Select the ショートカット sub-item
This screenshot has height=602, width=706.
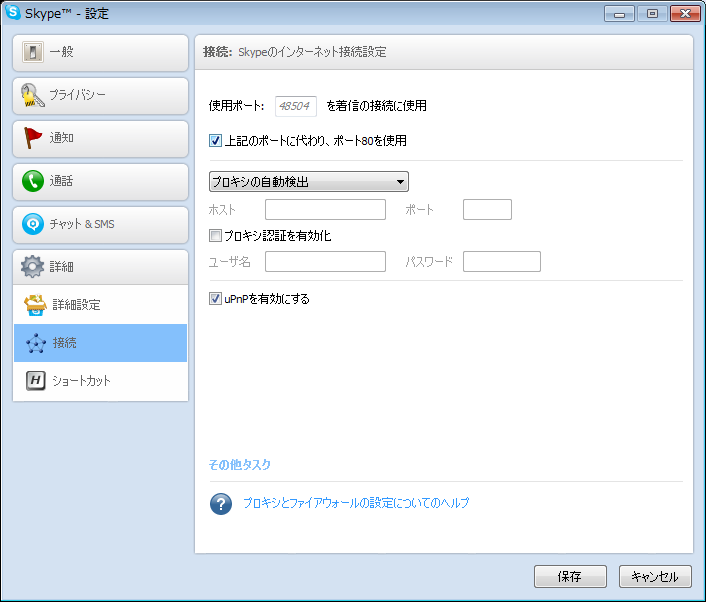[x=100, y=381]
